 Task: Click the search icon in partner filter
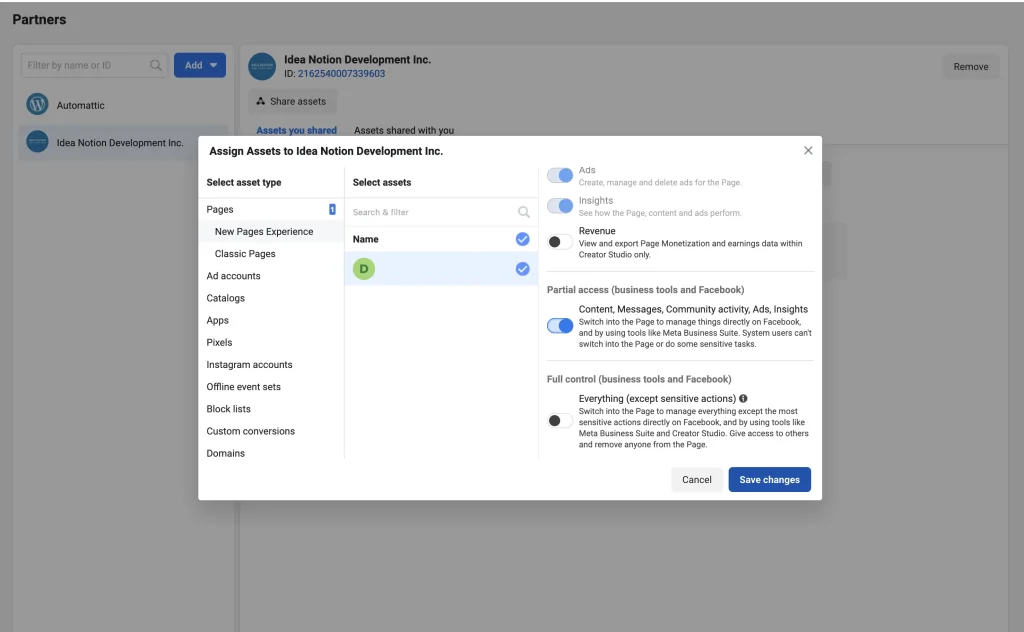tap(156, 66)
